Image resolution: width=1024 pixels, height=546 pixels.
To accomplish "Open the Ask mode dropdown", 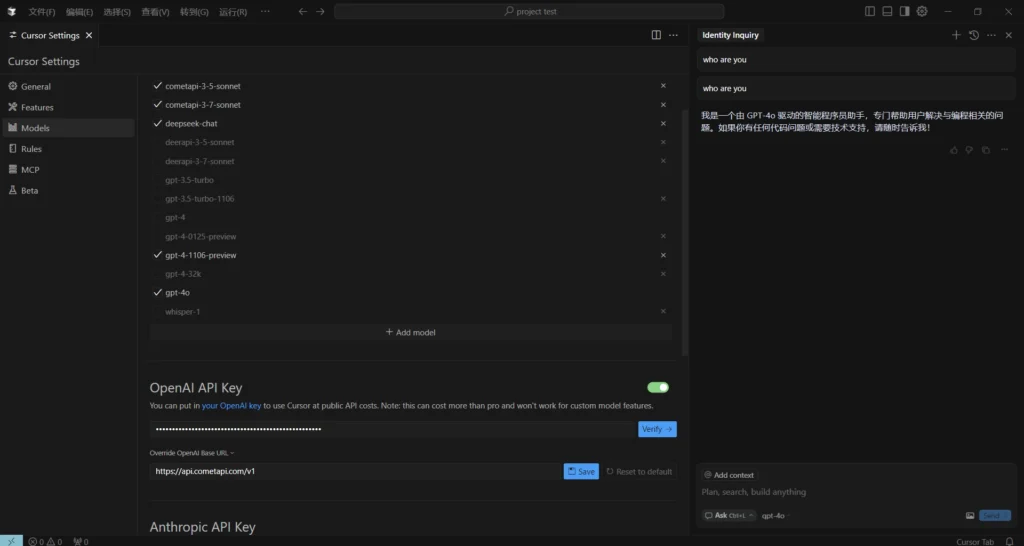I will [x=729, y=516].
